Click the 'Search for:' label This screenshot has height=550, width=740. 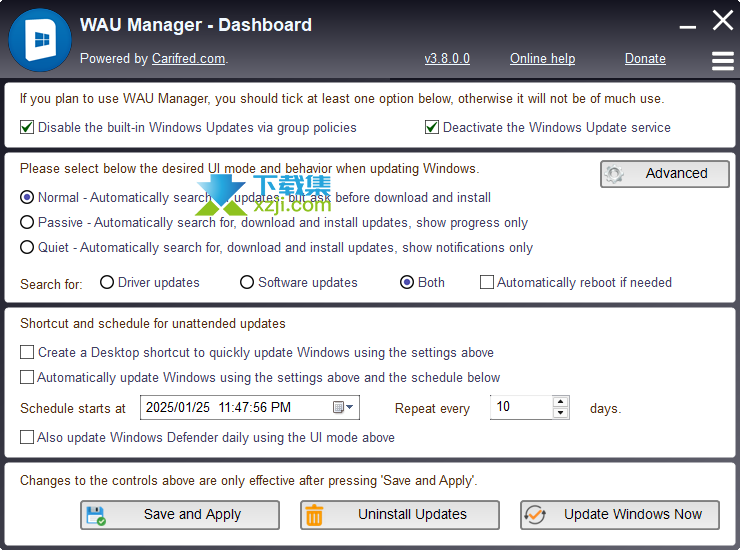[x=51, y=284]
